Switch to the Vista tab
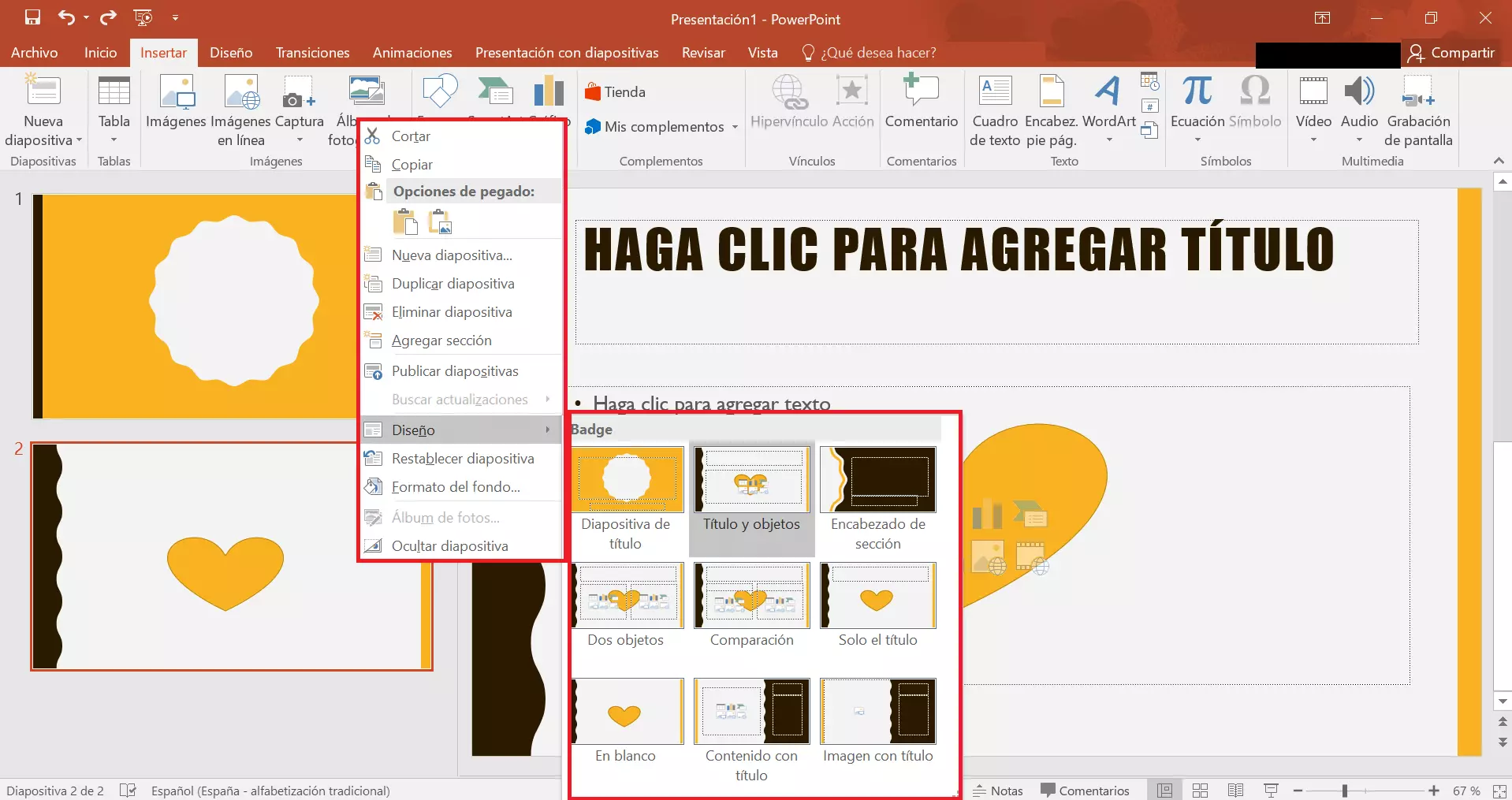This screenshot has height=800, width=1512. (762, 53)
